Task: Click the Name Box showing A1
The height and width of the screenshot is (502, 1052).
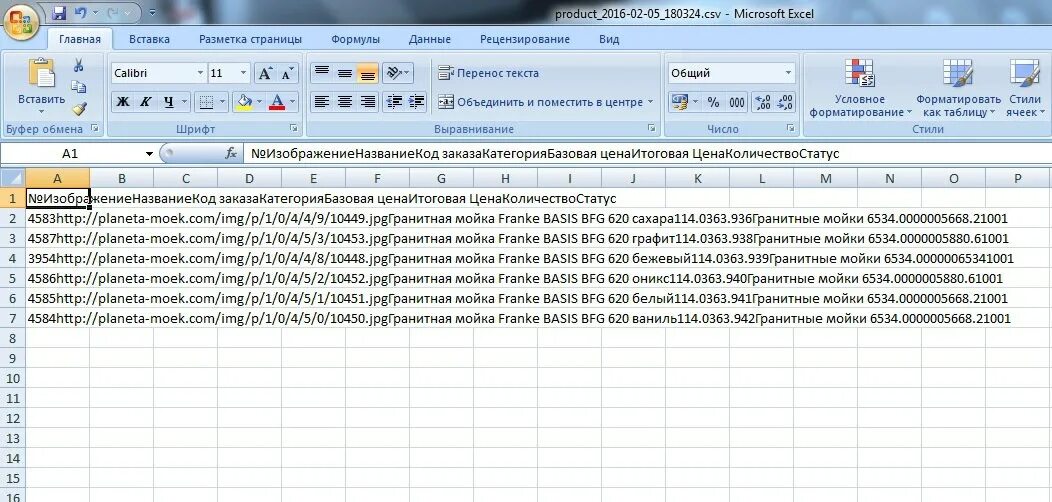Action: (70, 154)
